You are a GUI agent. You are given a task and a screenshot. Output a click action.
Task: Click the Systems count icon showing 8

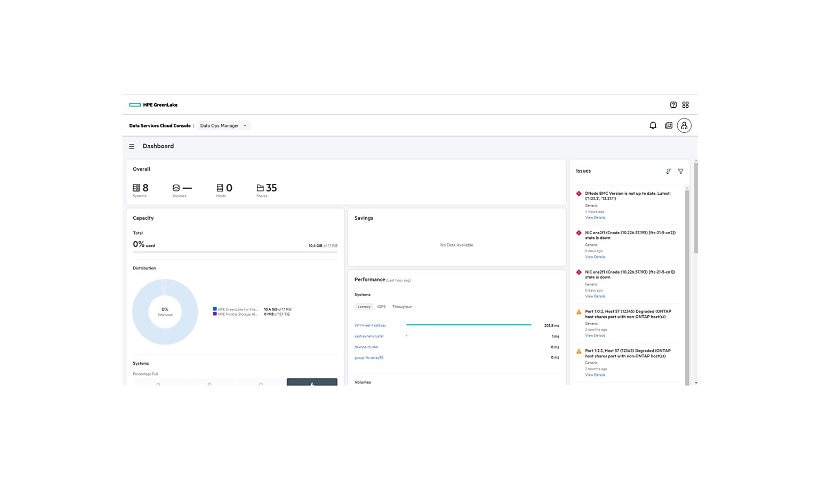tap(136, 187)
